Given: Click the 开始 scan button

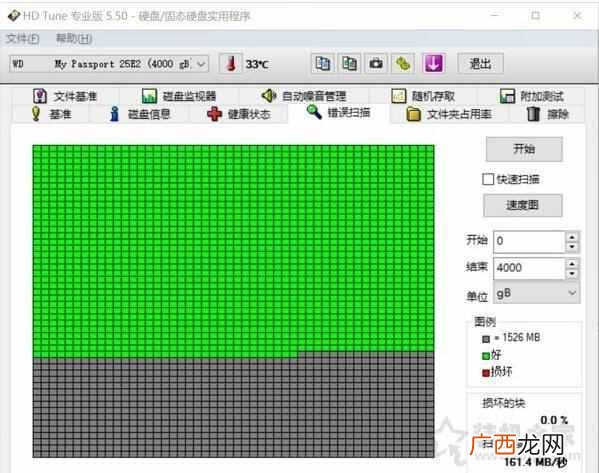Looking at the screenshot, I should coord(524,149).
